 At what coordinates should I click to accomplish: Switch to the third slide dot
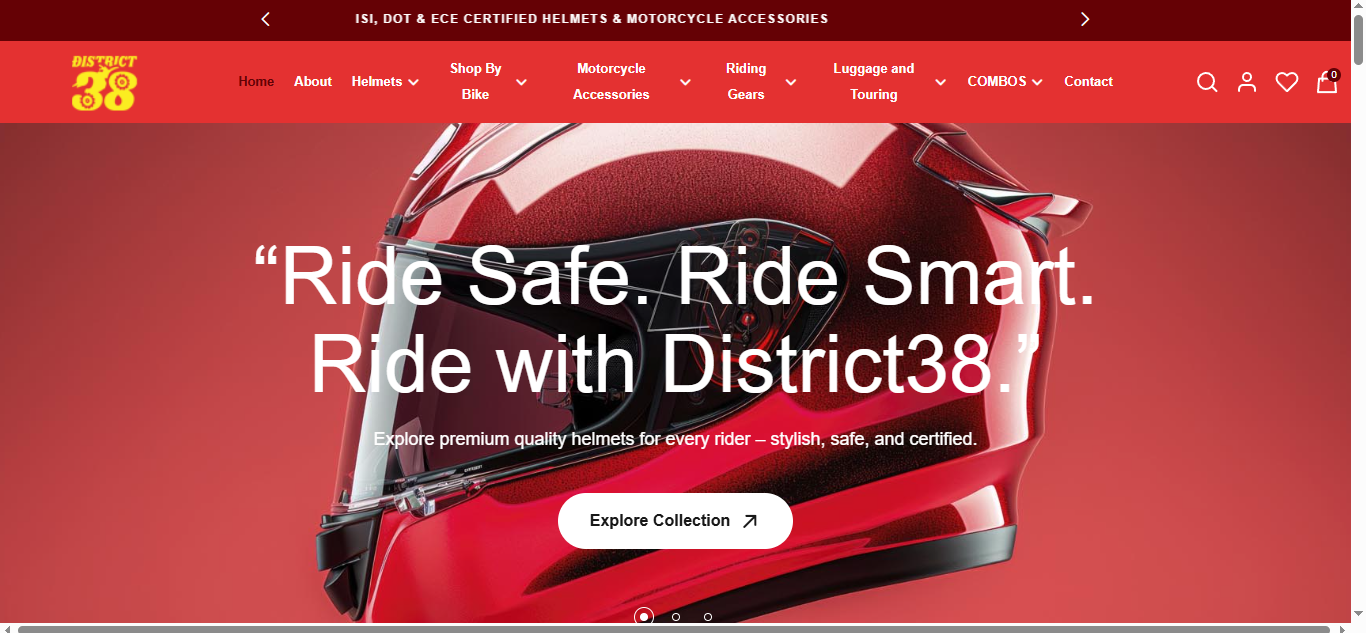point(708,617)
